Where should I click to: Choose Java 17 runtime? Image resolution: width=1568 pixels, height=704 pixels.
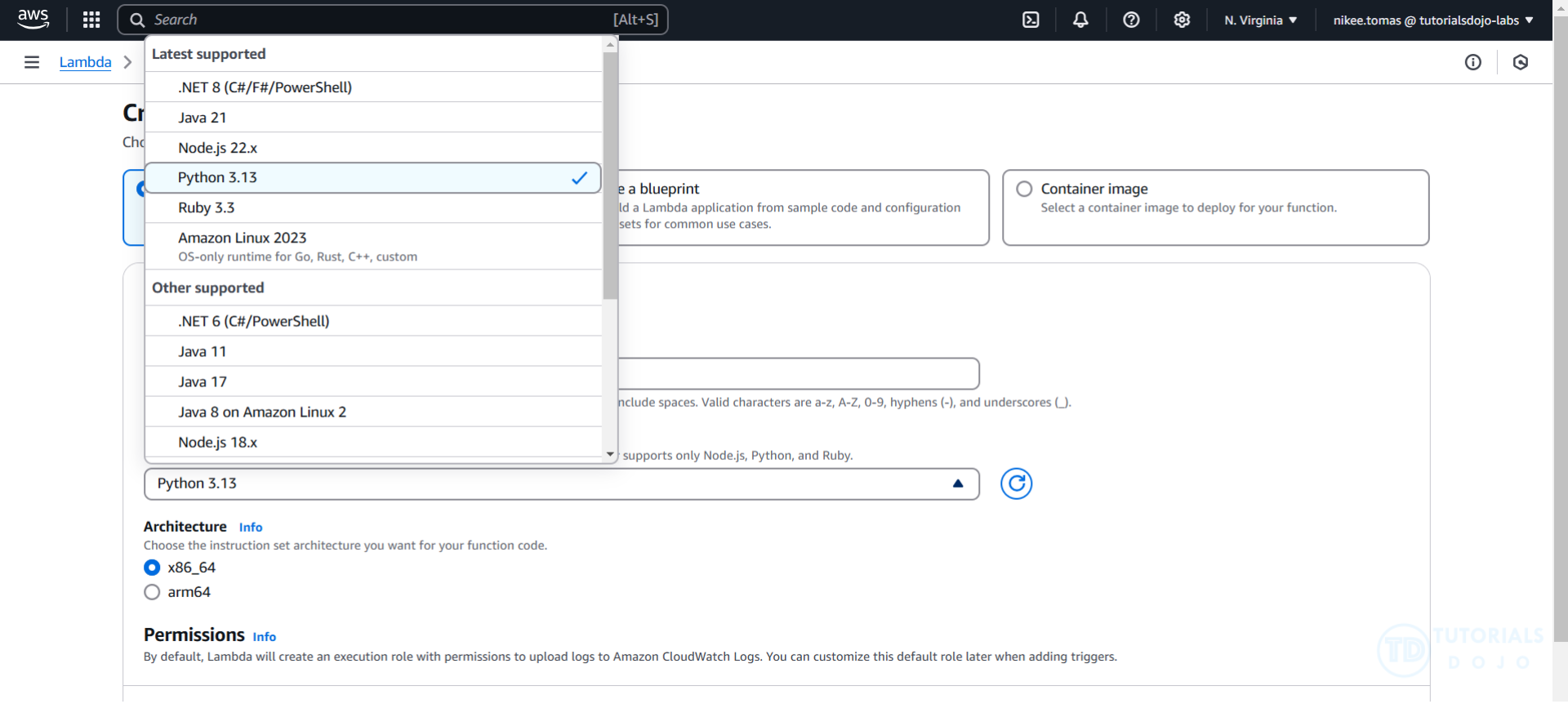(x=373, y=381)
